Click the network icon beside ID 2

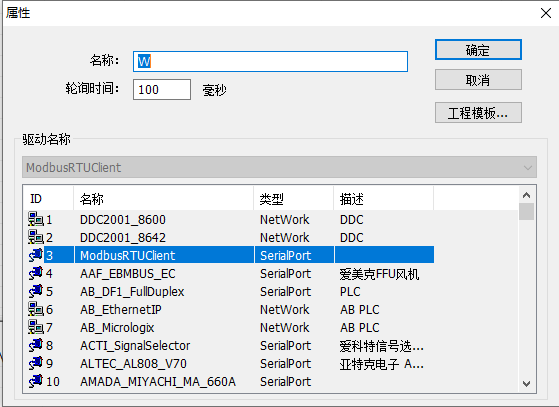(x=36, y=237)
